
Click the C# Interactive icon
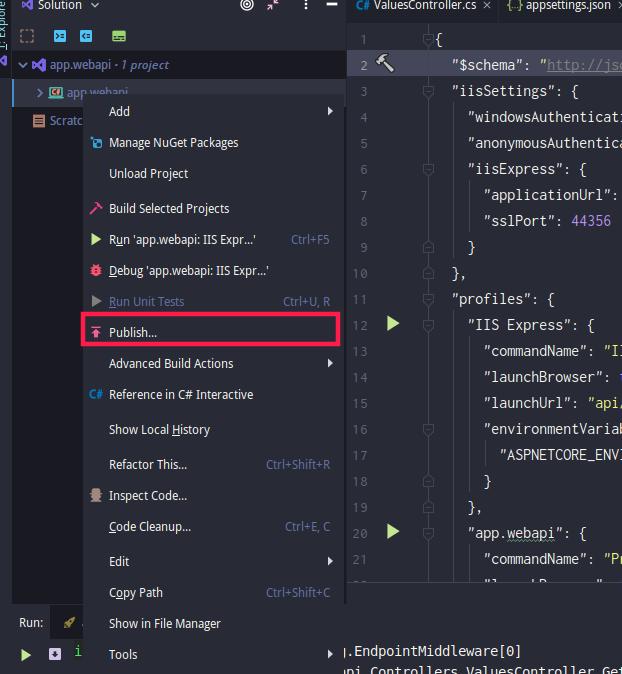point(96,394)
